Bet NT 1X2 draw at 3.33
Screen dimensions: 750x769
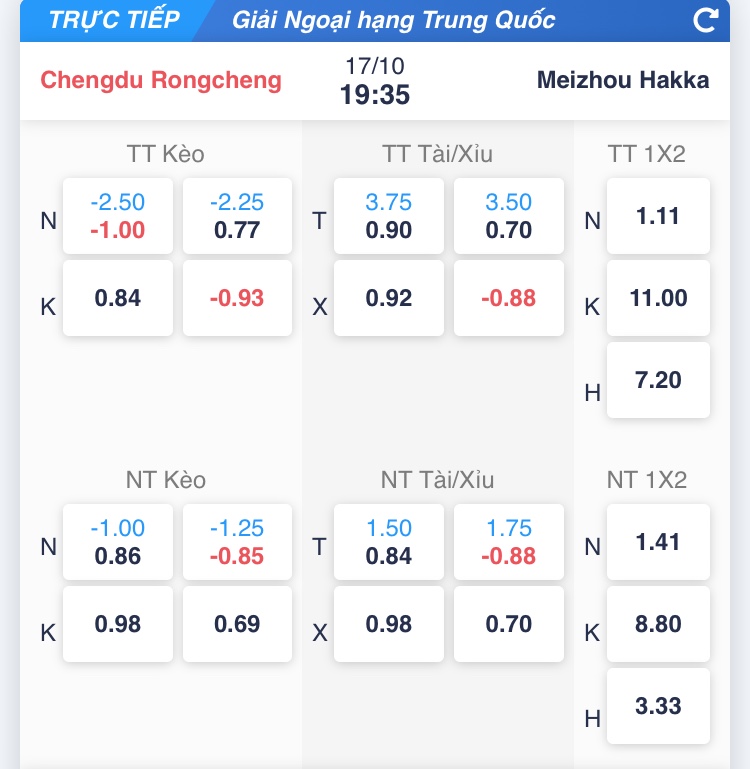pos(658,706)
